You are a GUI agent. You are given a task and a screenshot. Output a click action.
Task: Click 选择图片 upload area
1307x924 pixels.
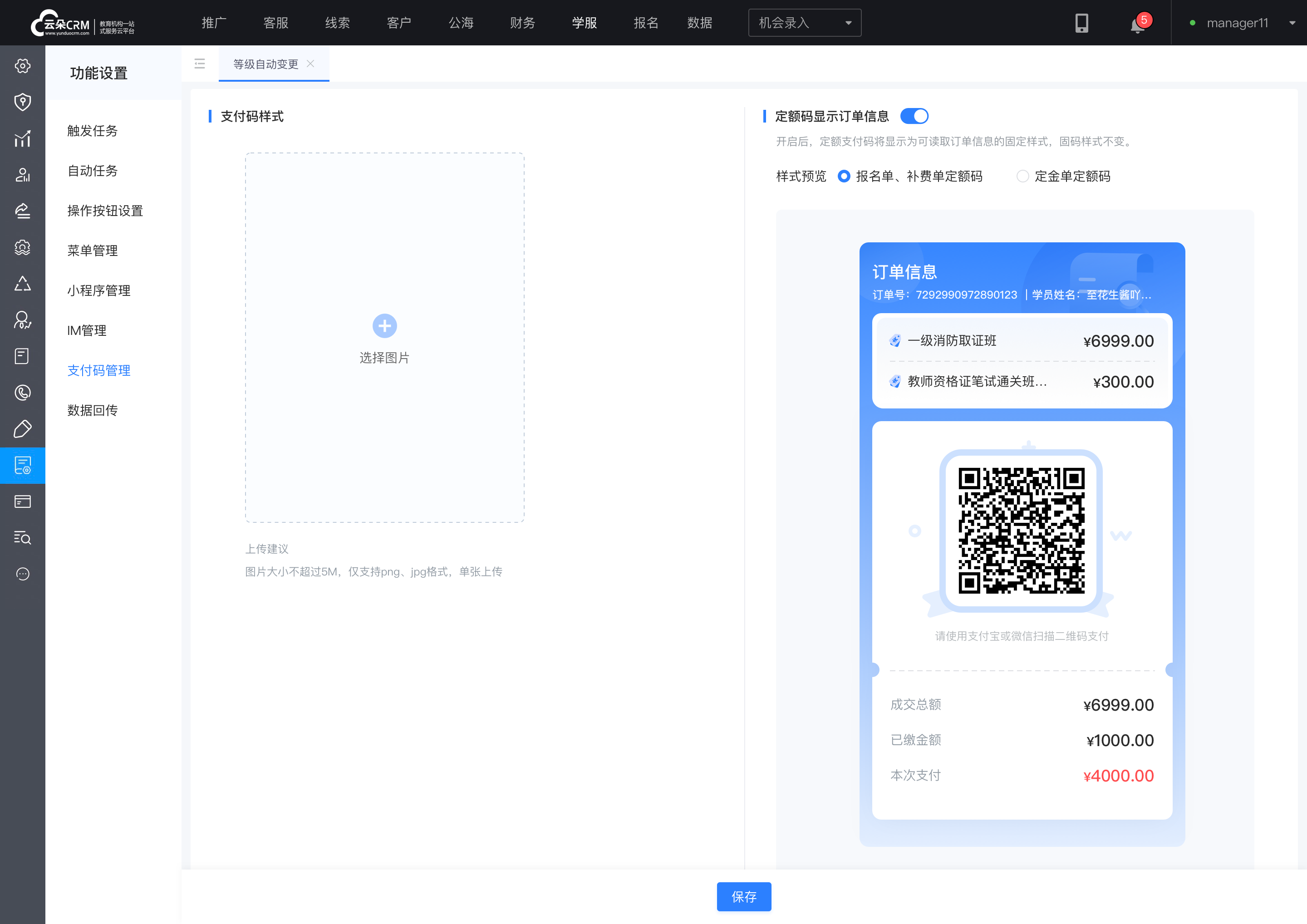385,337
